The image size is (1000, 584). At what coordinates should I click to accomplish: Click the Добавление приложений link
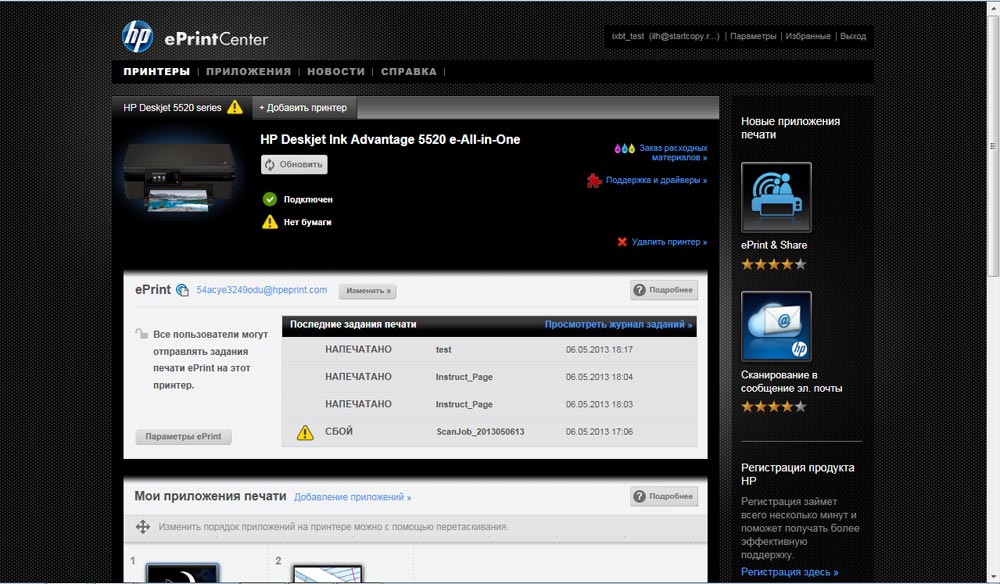tap(353, 497)
